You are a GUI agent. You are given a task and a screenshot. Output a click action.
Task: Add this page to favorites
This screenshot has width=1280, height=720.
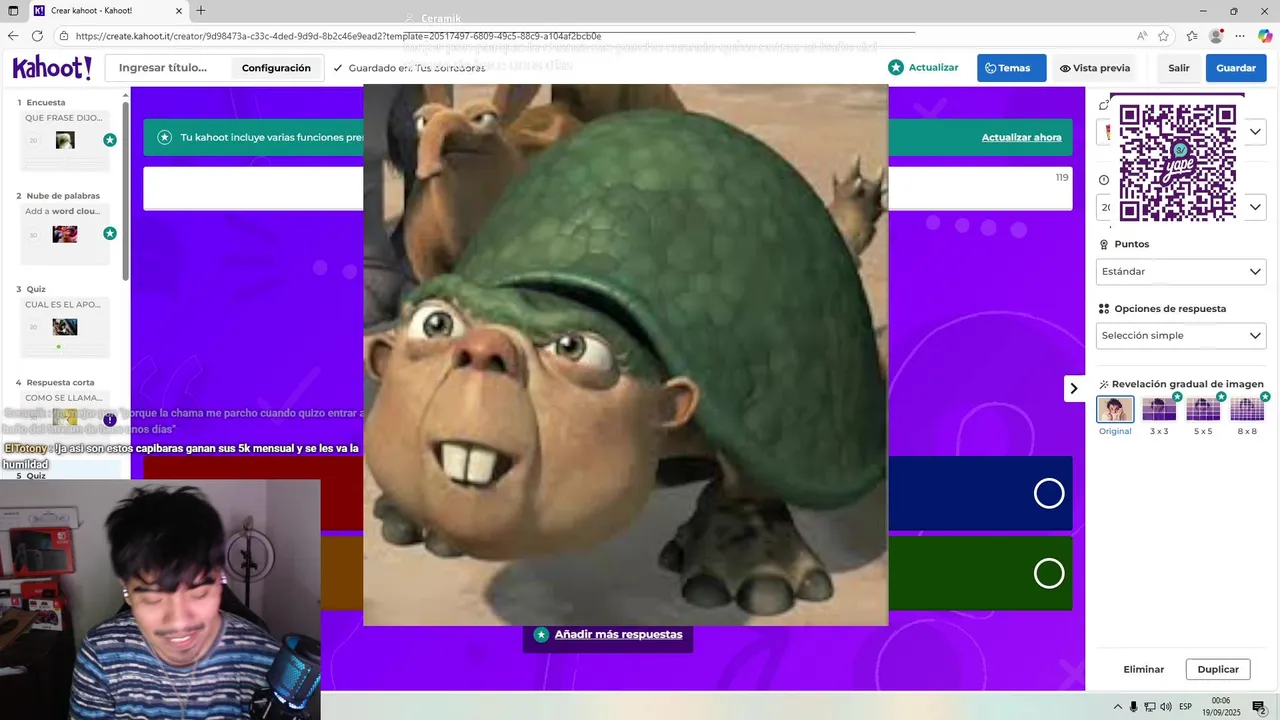pos(1163,36)
